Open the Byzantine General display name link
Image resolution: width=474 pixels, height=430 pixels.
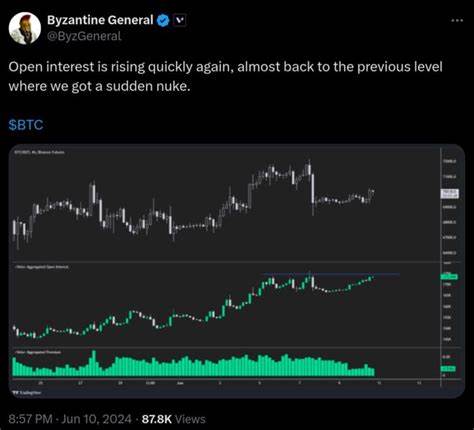100,20
